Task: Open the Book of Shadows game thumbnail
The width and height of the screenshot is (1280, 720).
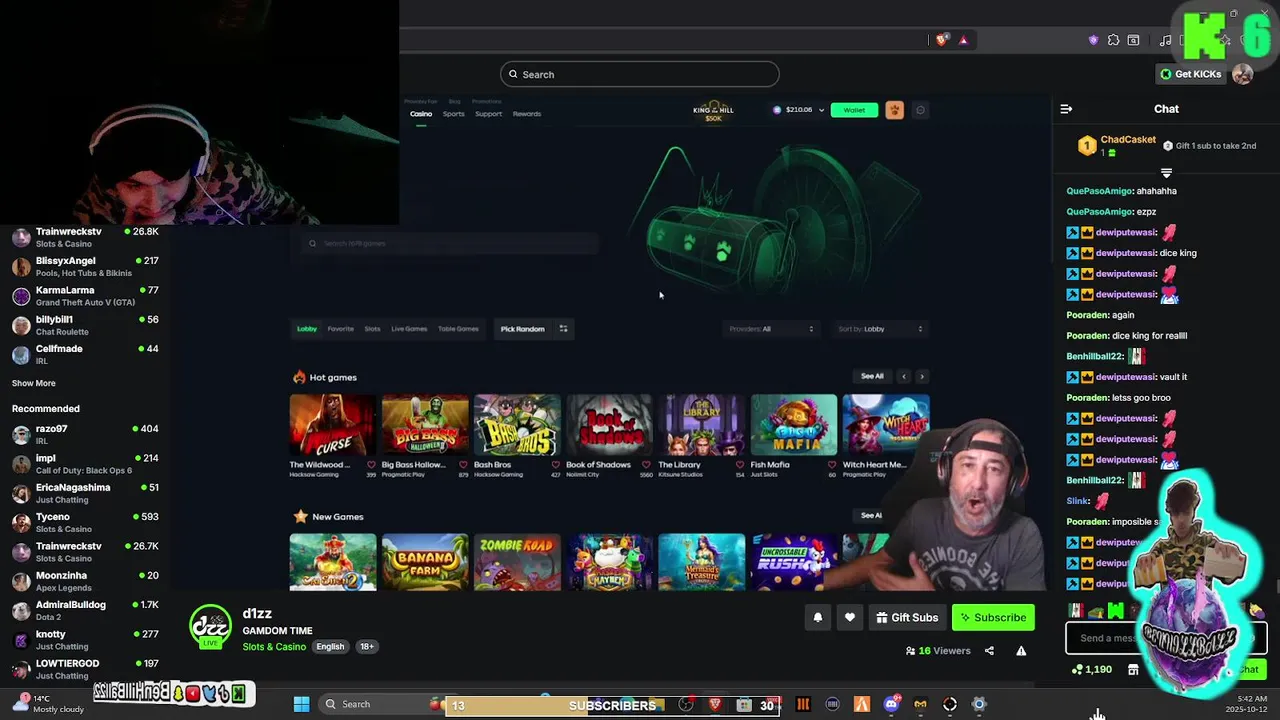Action: (x=609, y=425)
